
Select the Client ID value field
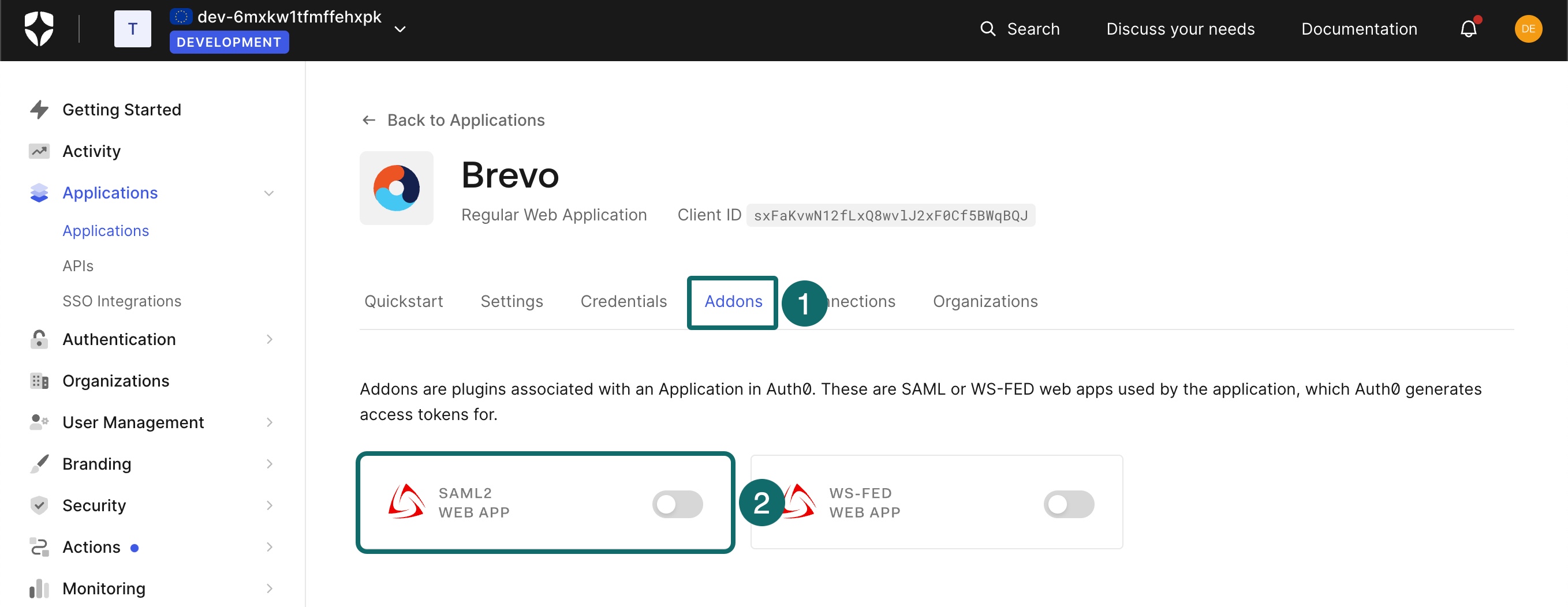890,215
